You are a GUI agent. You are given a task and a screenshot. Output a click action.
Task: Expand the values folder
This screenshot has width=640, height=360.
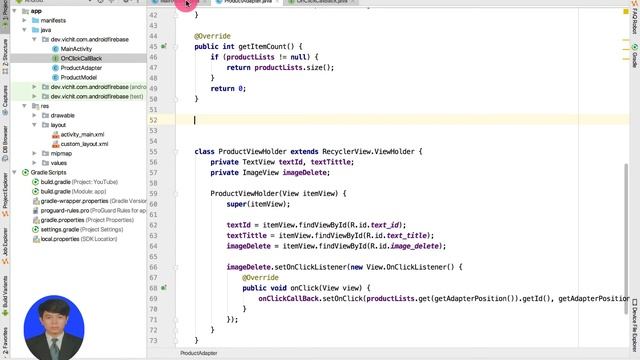point(34,163)
